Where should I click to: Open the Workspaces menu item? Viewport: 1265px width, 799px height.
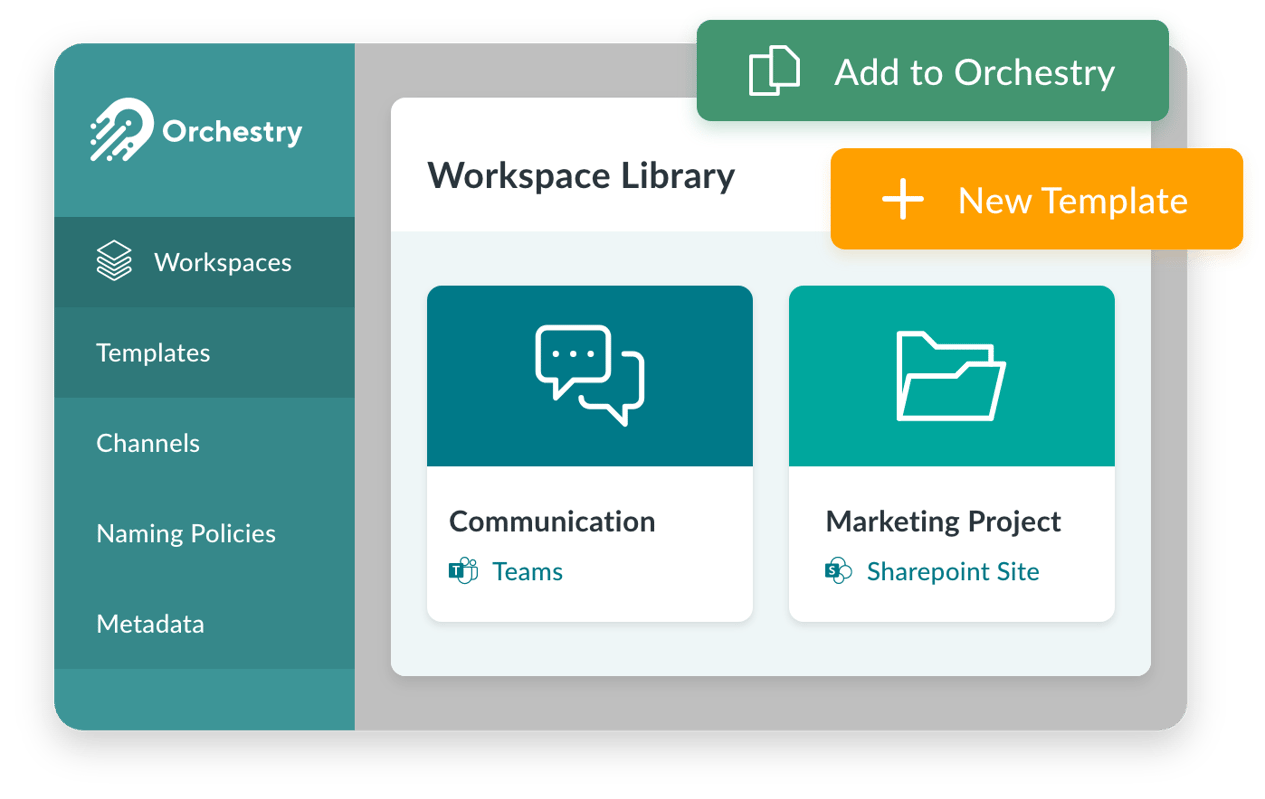coord(205,262)
